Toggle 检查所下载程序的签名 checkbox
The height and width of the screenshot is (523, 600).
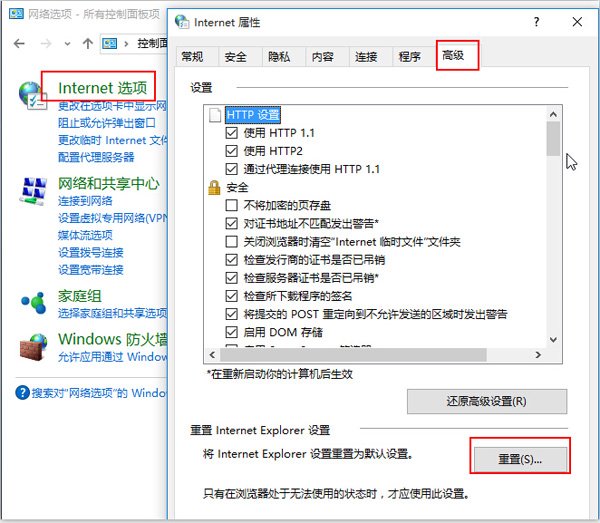[232, 296]
